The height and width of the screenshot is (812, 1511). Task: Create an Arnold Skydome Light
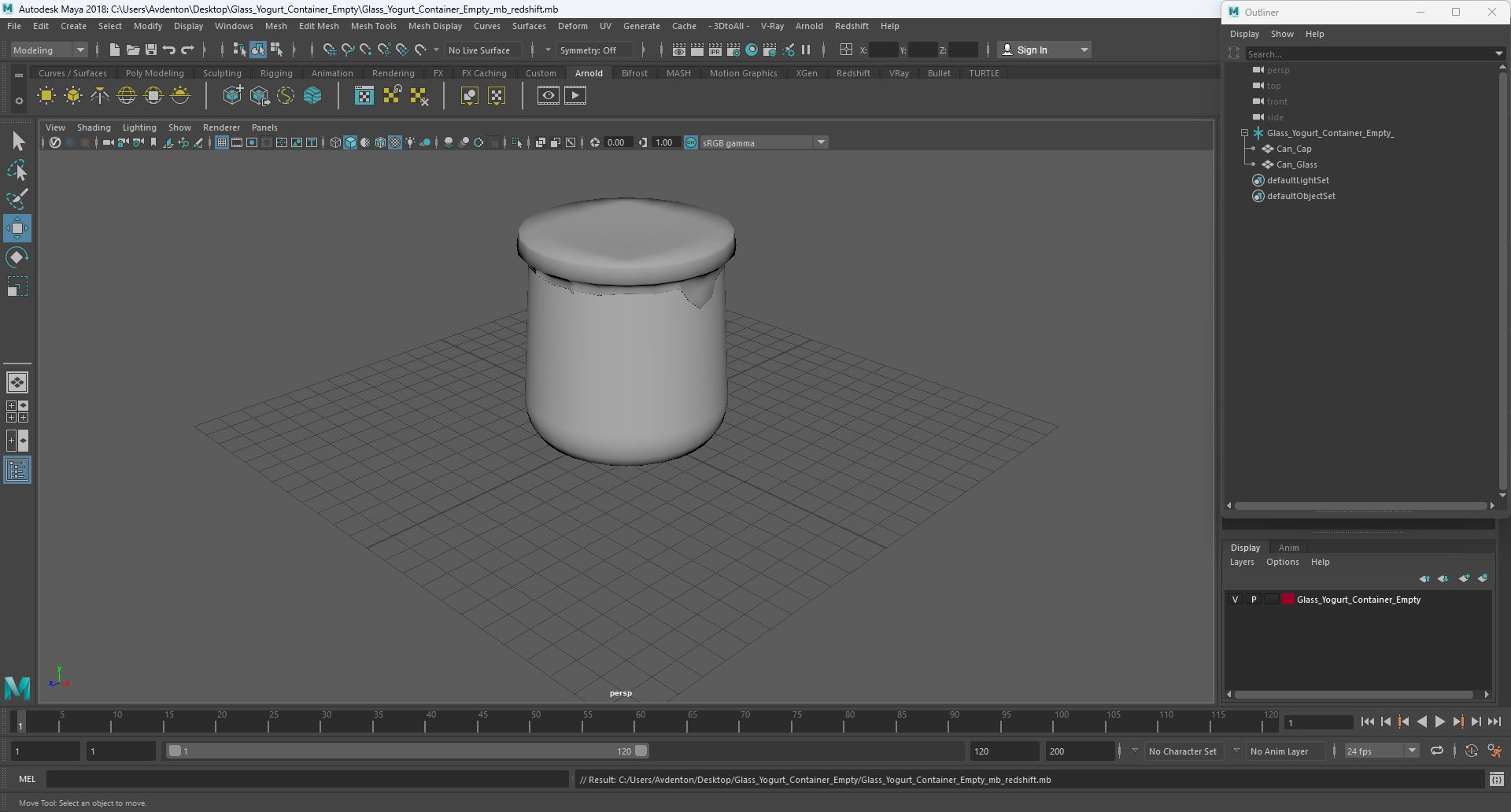point(127,95)
